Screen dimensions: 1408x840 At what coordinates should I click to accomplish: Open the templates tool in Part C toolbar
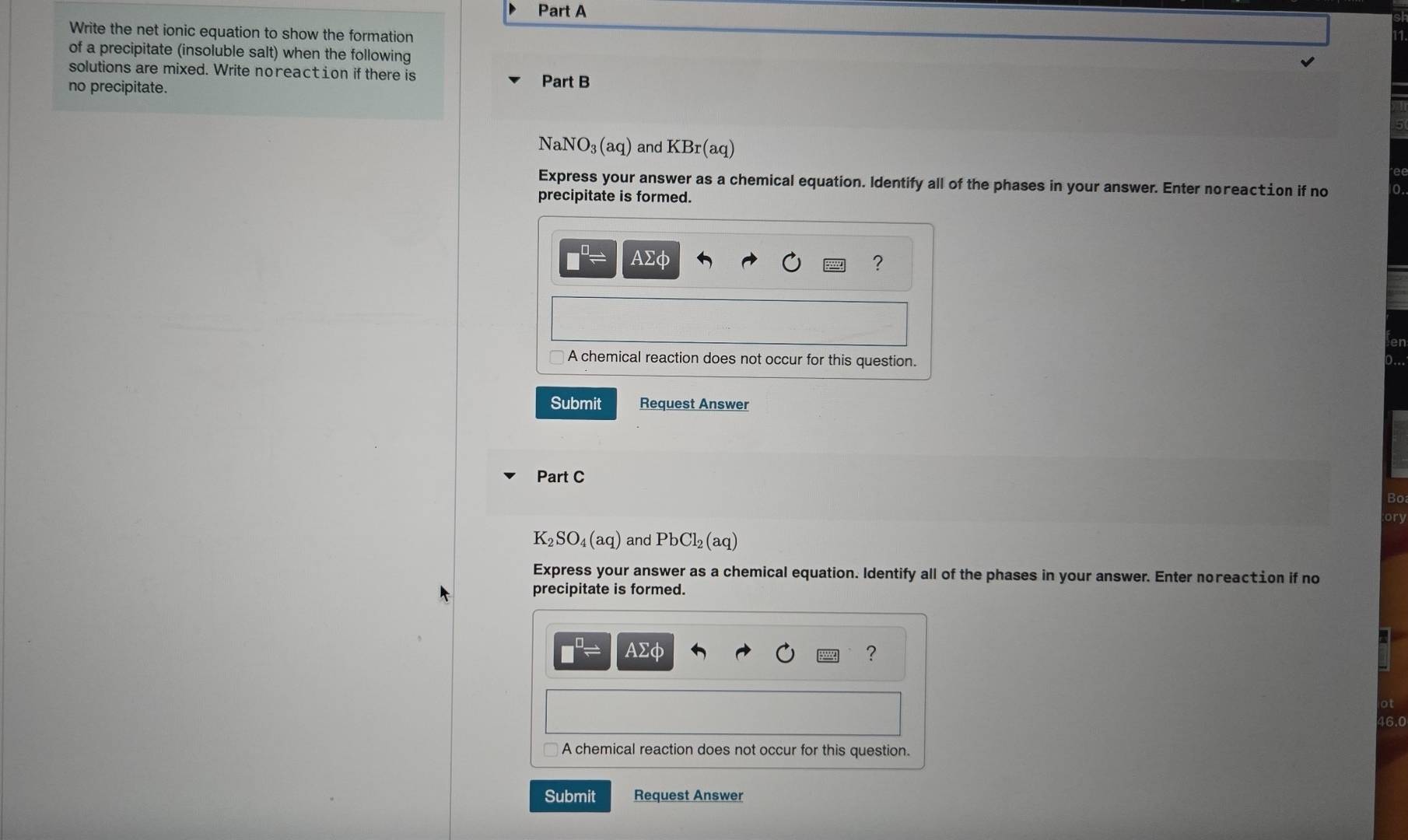[582, 651]
